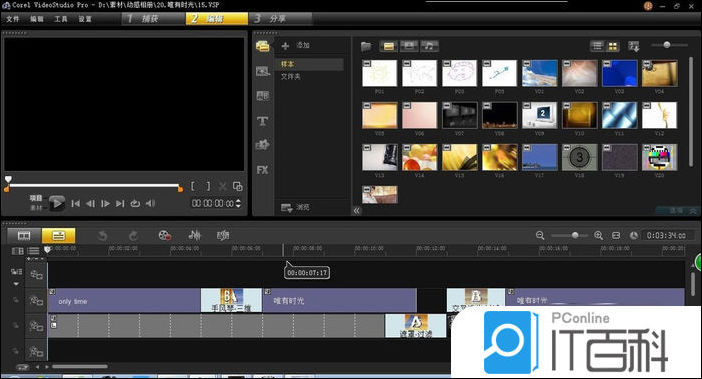The image size is (702, 379).
Task: Open the Transitions library panel icon
Action: 263,96
